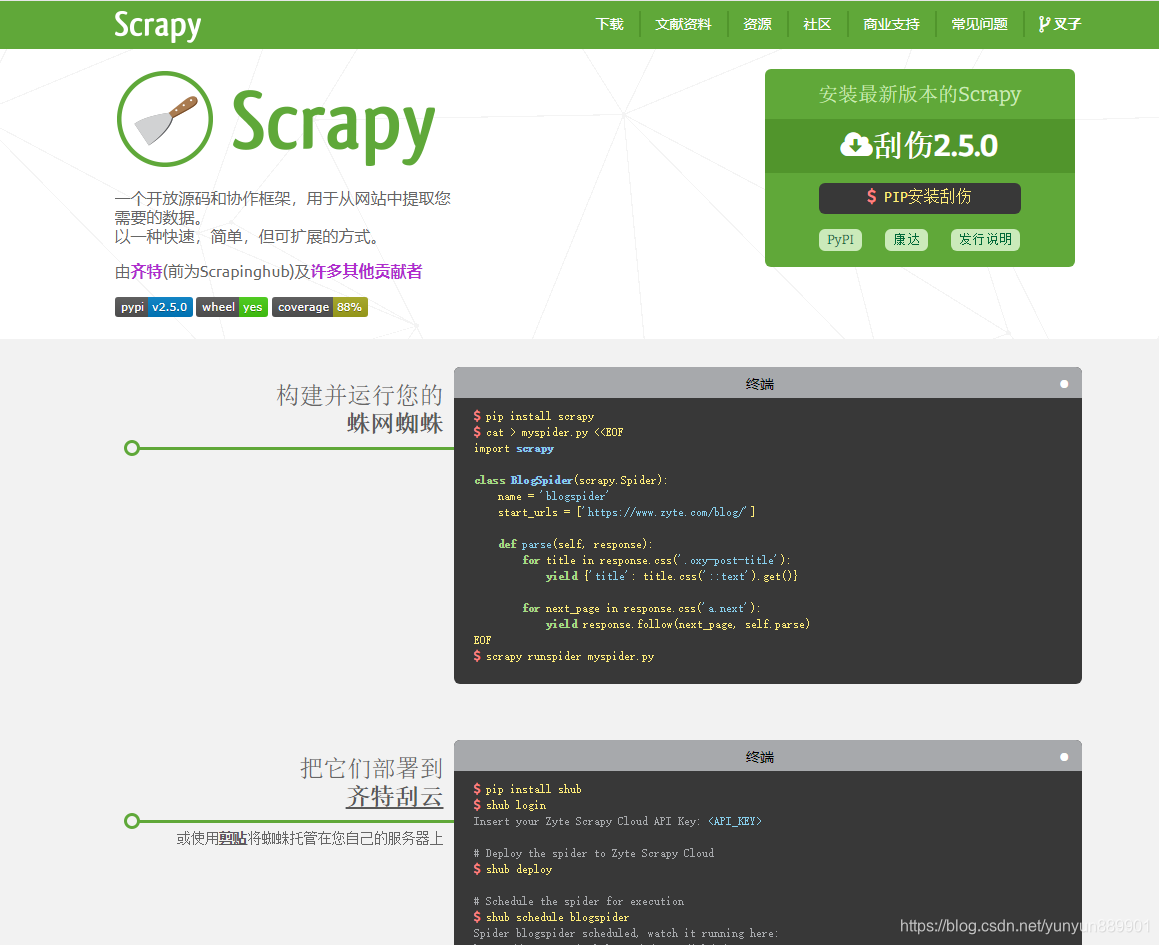1159x945 pixels.
Task: Click the 刮伤2.5.0 download text
Action: pos(936,146)
